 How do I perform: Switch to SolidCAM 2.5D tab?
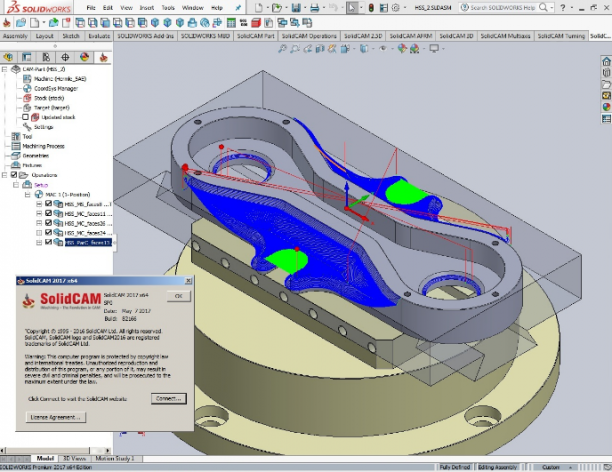tap(363, 36)
